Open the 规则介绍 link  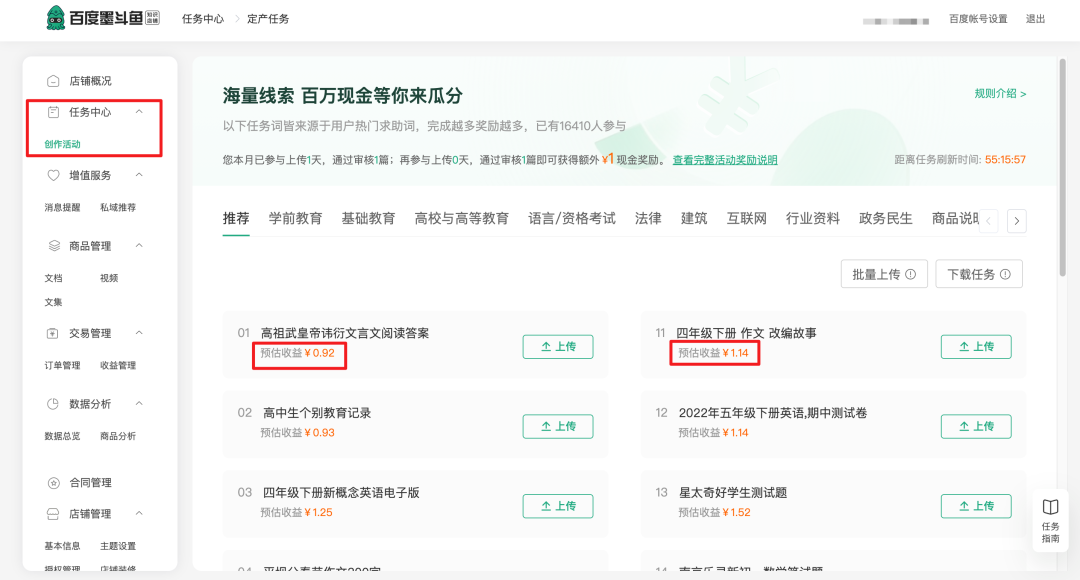1000,94
